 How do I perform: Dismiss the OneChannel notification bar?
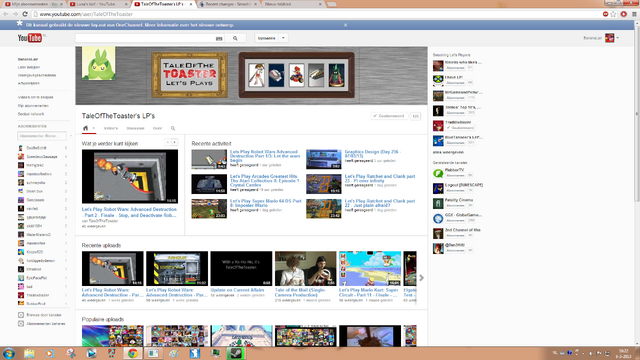pyautogui.click(x=345, y=25)
